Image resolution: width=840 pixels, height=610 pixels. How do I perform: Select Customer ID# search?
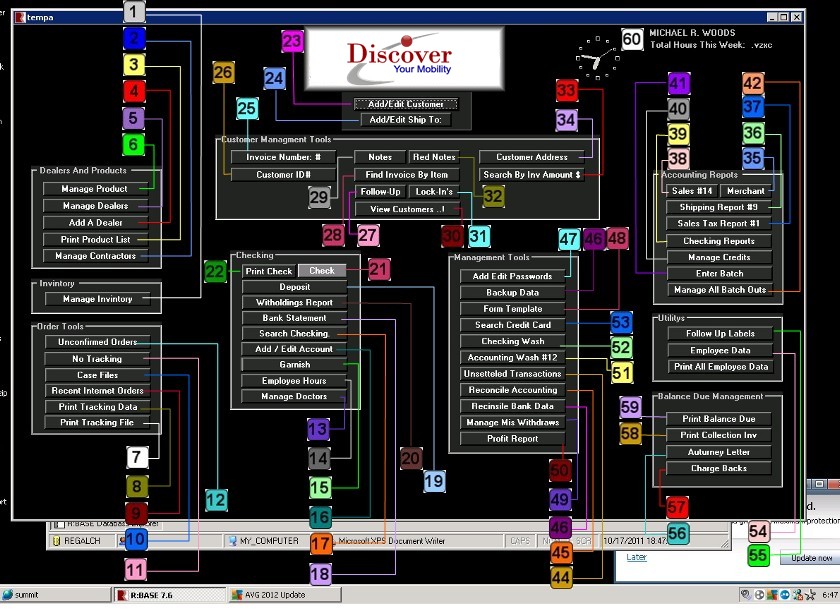click(283, 175)
